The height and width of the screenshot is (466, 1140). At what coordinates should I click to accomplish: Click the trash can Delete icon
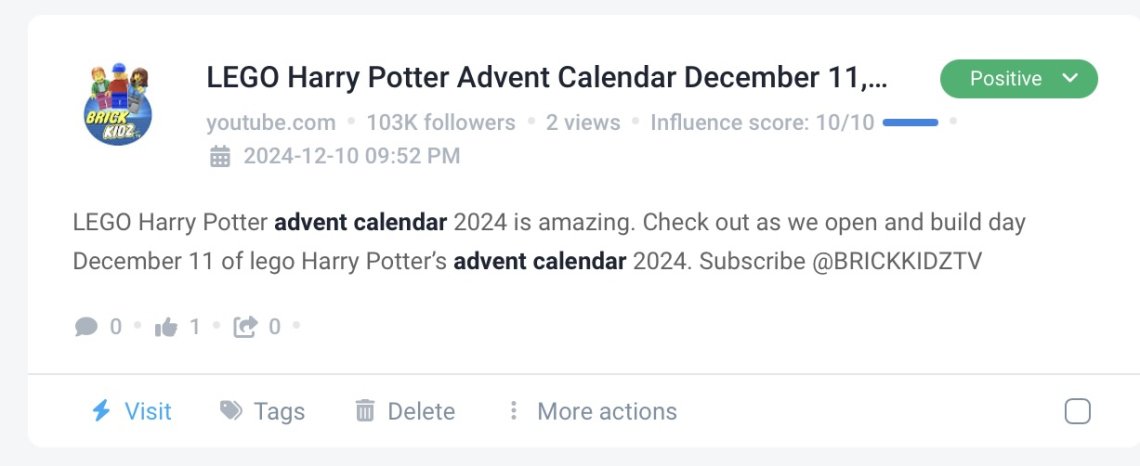pyautogui.click(x=364, y=411)
